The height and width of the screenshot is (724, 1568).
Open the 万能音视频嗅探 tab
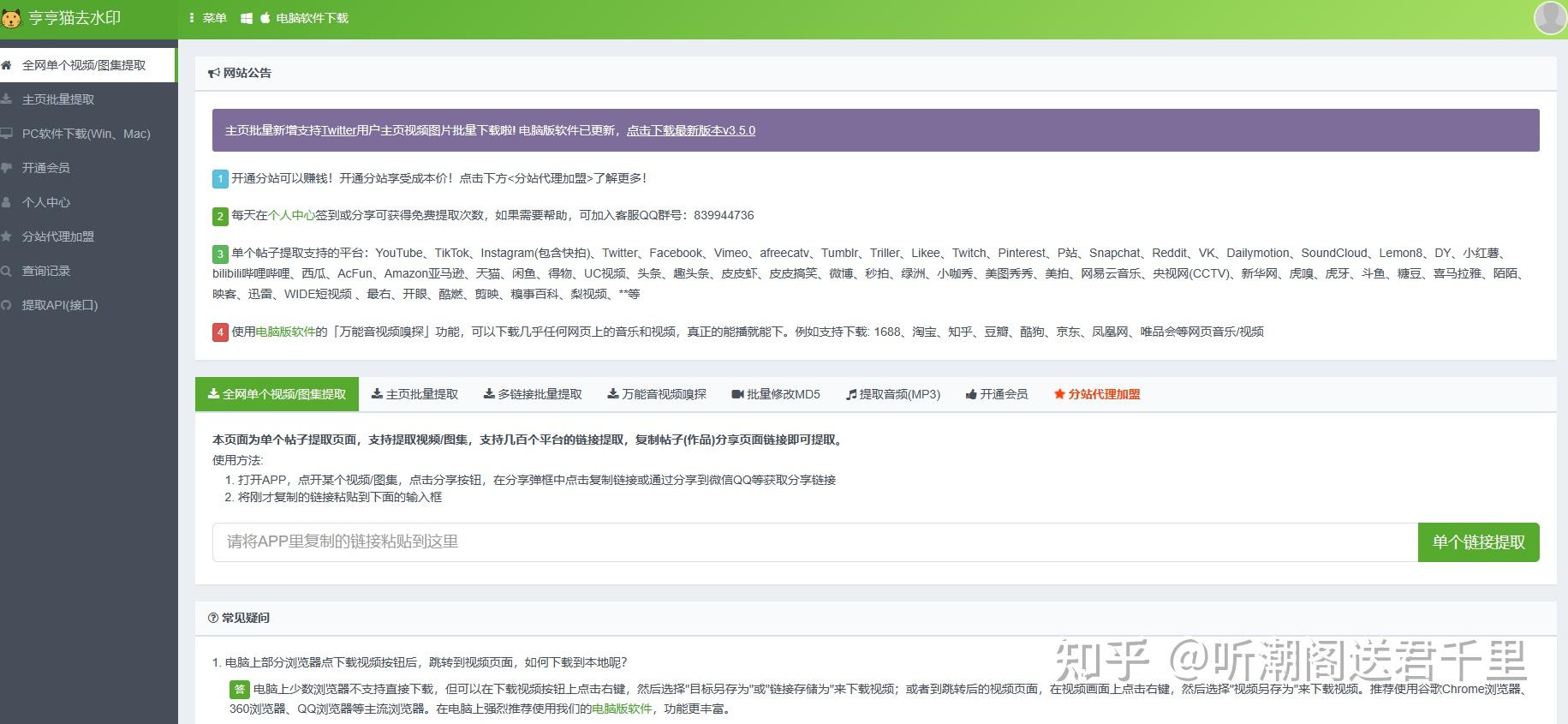657,394
